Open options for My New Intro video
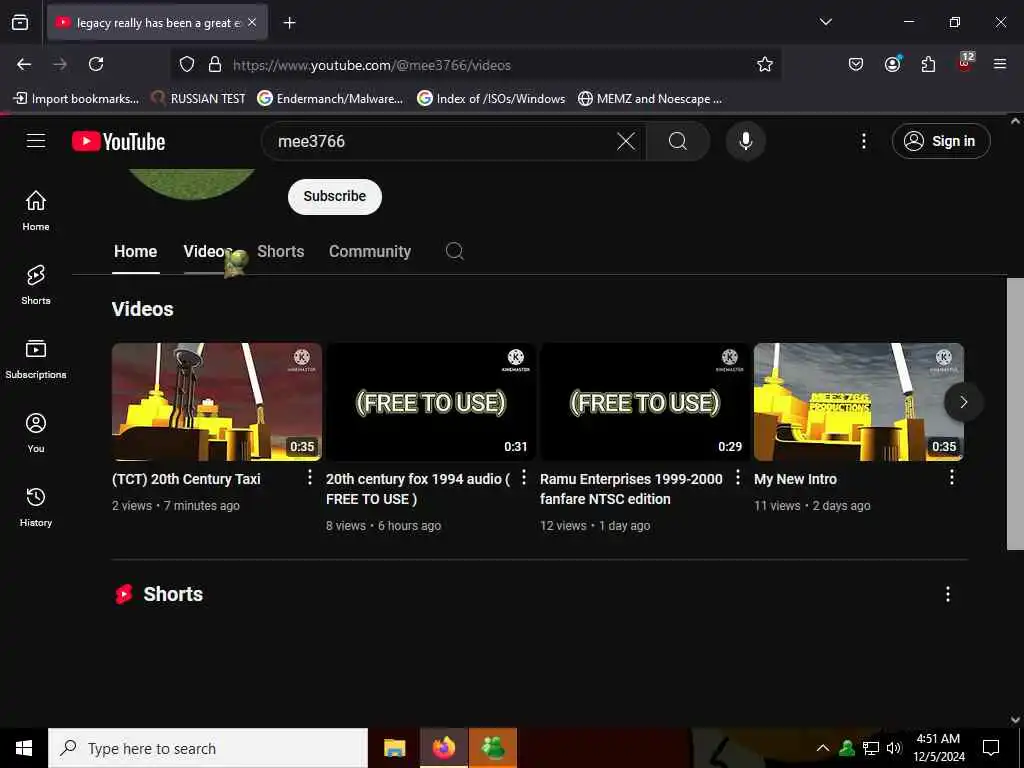This screenshot has width=1024, height=768. point(952,477)
